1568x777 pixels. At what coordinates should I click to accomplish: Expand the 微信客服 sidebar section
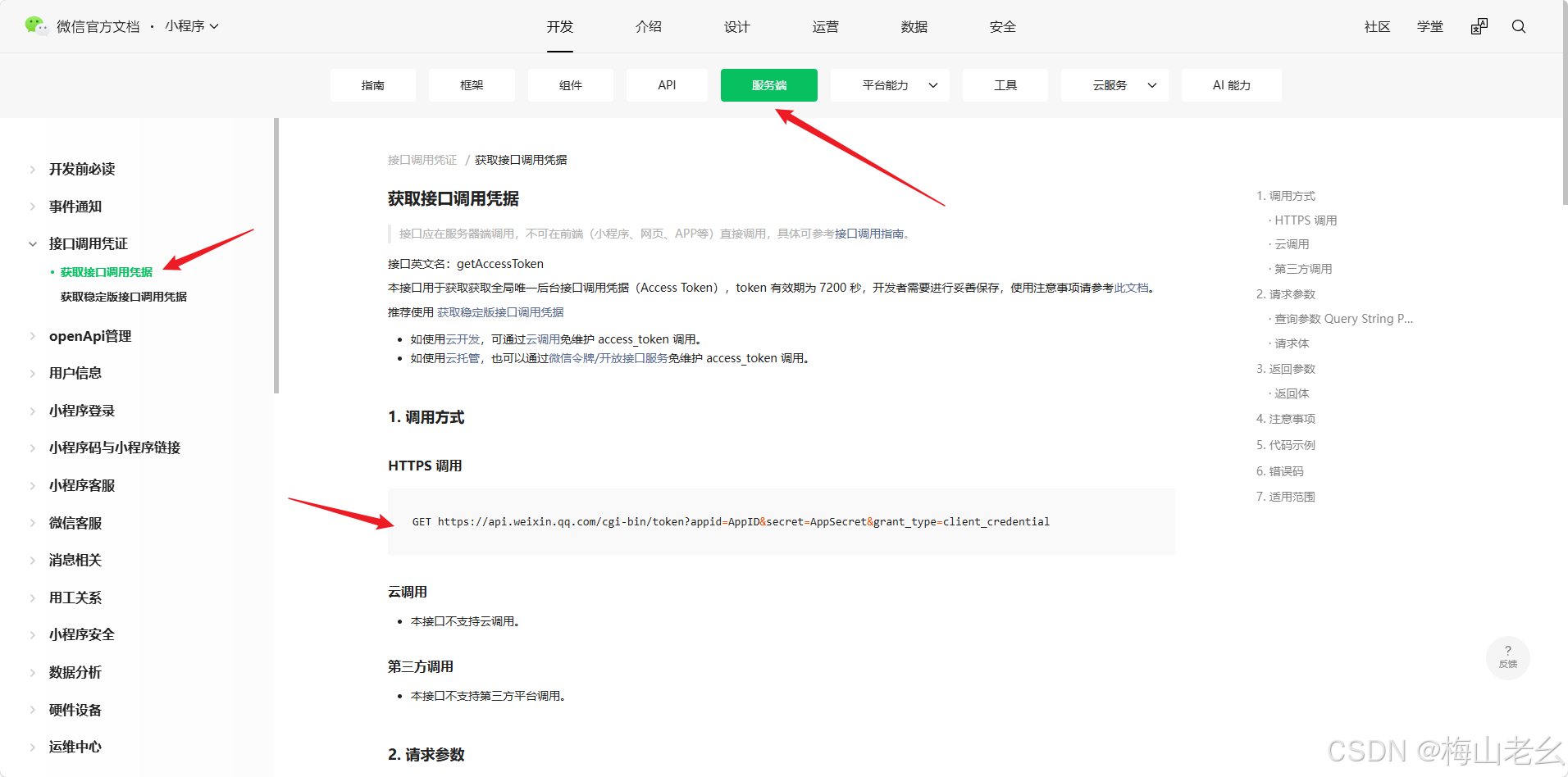pyautogui.click(x=75, y=523)
